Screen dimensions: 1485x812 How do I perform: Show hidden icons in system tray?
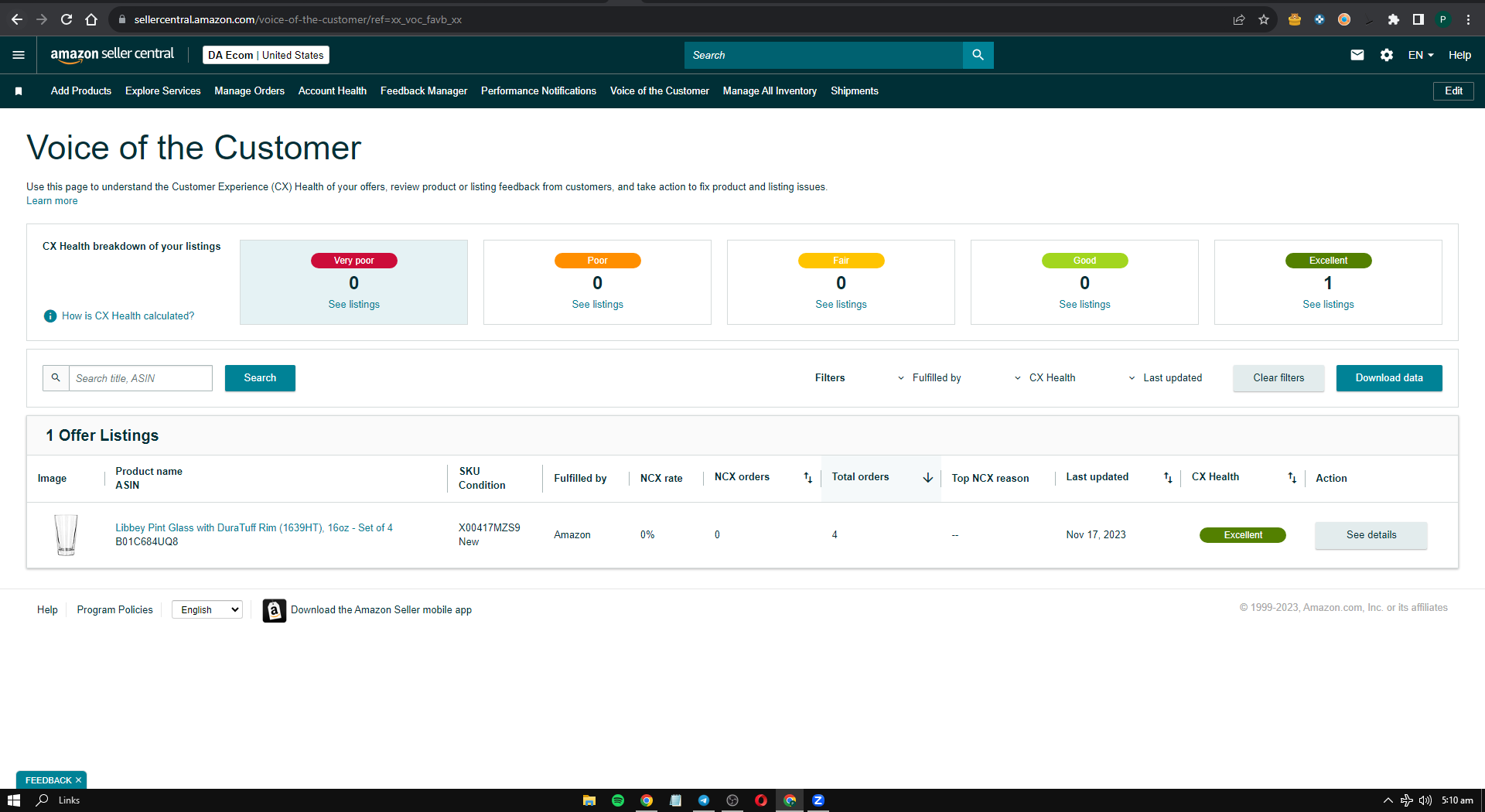(1388, 800)
